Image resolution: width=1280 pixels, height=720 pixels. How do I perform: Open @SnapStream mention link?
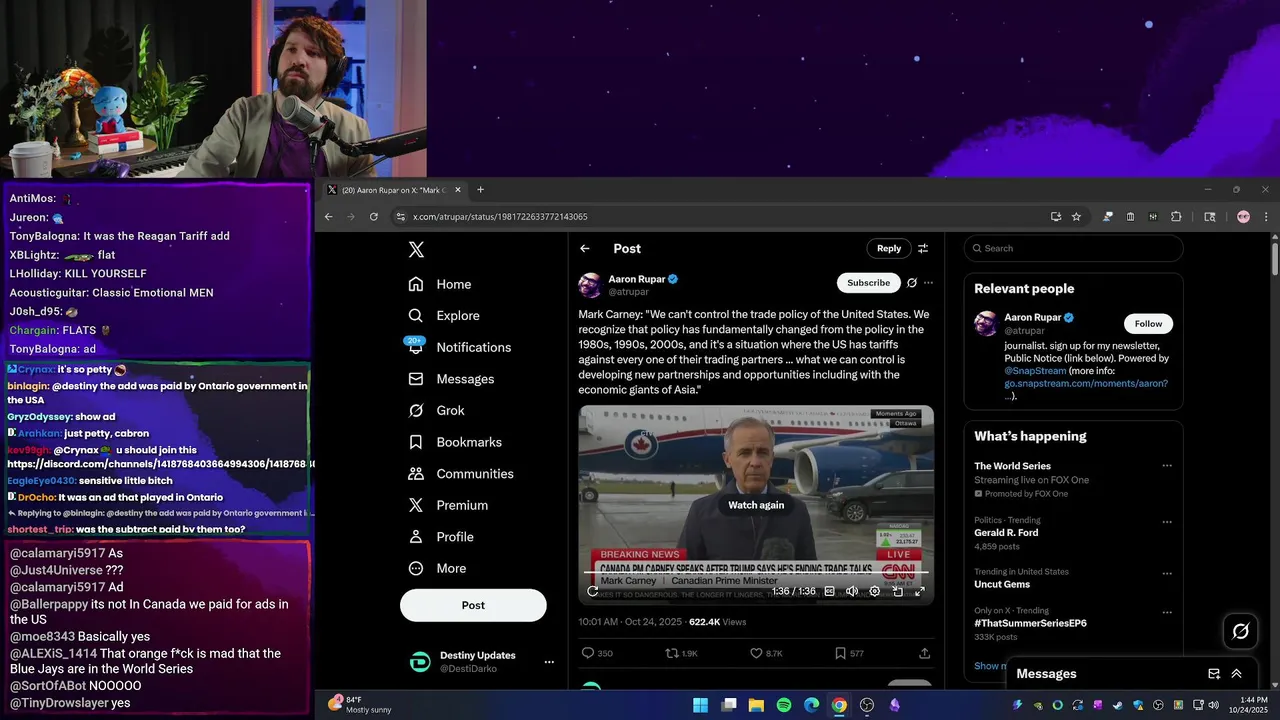pyautogui.click(x=1034, y=371)
